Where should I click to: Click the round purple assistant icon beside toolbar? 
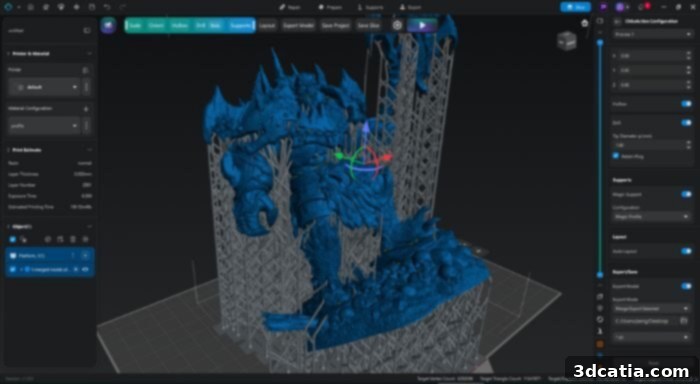[108, 25]
